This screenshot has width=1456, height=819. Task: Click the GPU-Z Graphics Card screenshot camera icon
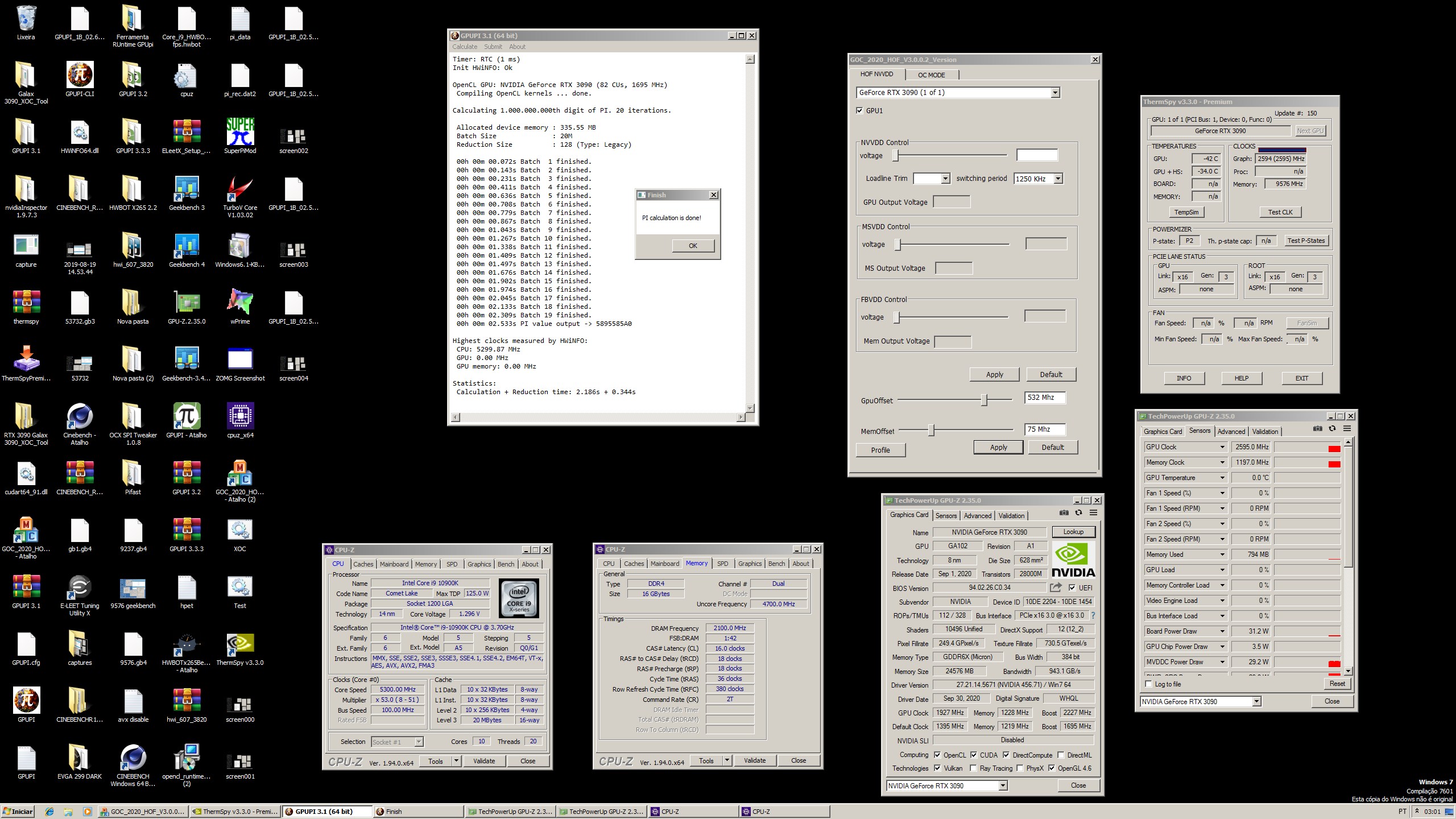(x=1064, y=513)
